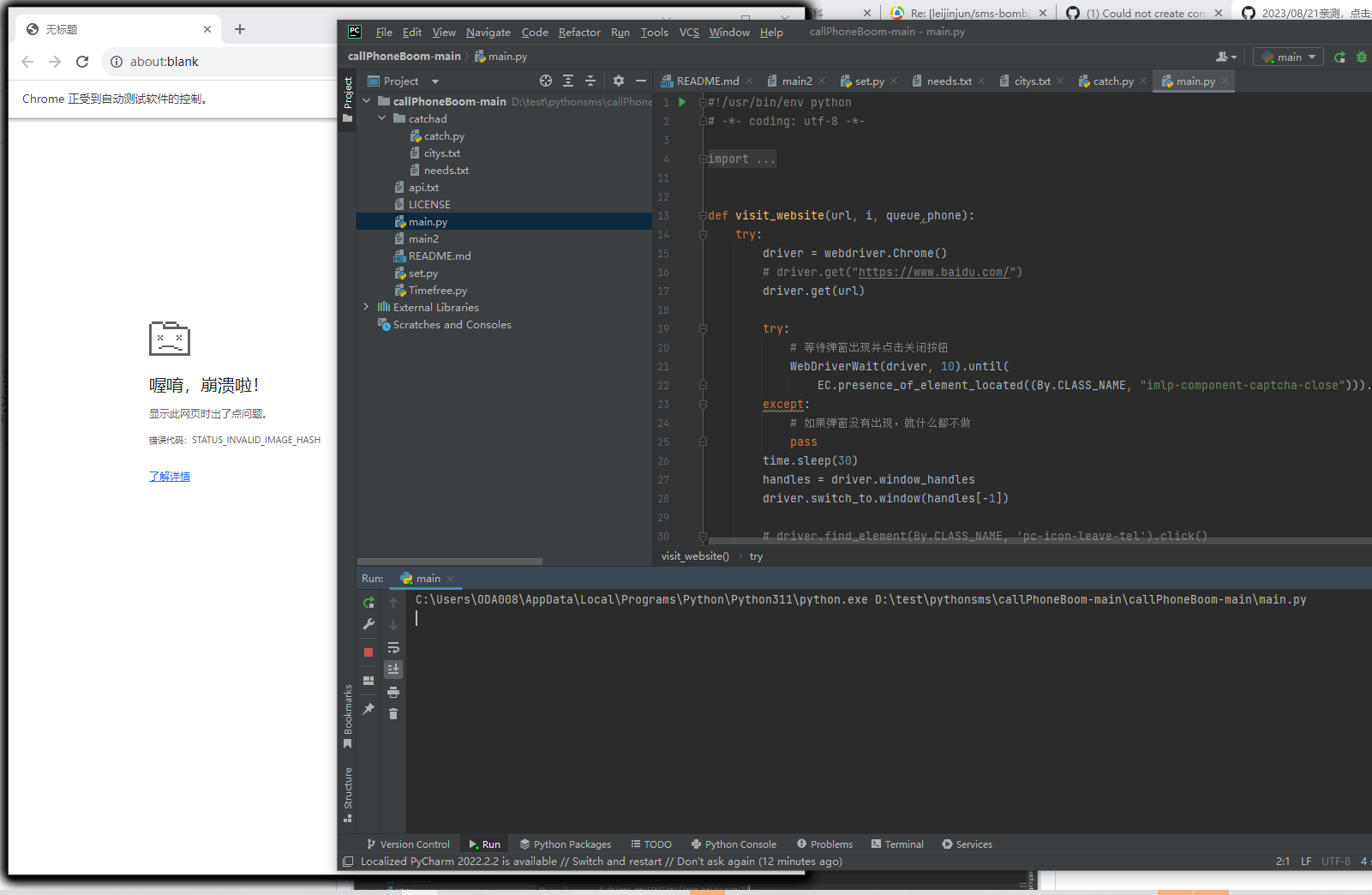Screen dimensions: 1372x895
Task: Open Timefree.py from the Project tree
Action: click(437, 290)
